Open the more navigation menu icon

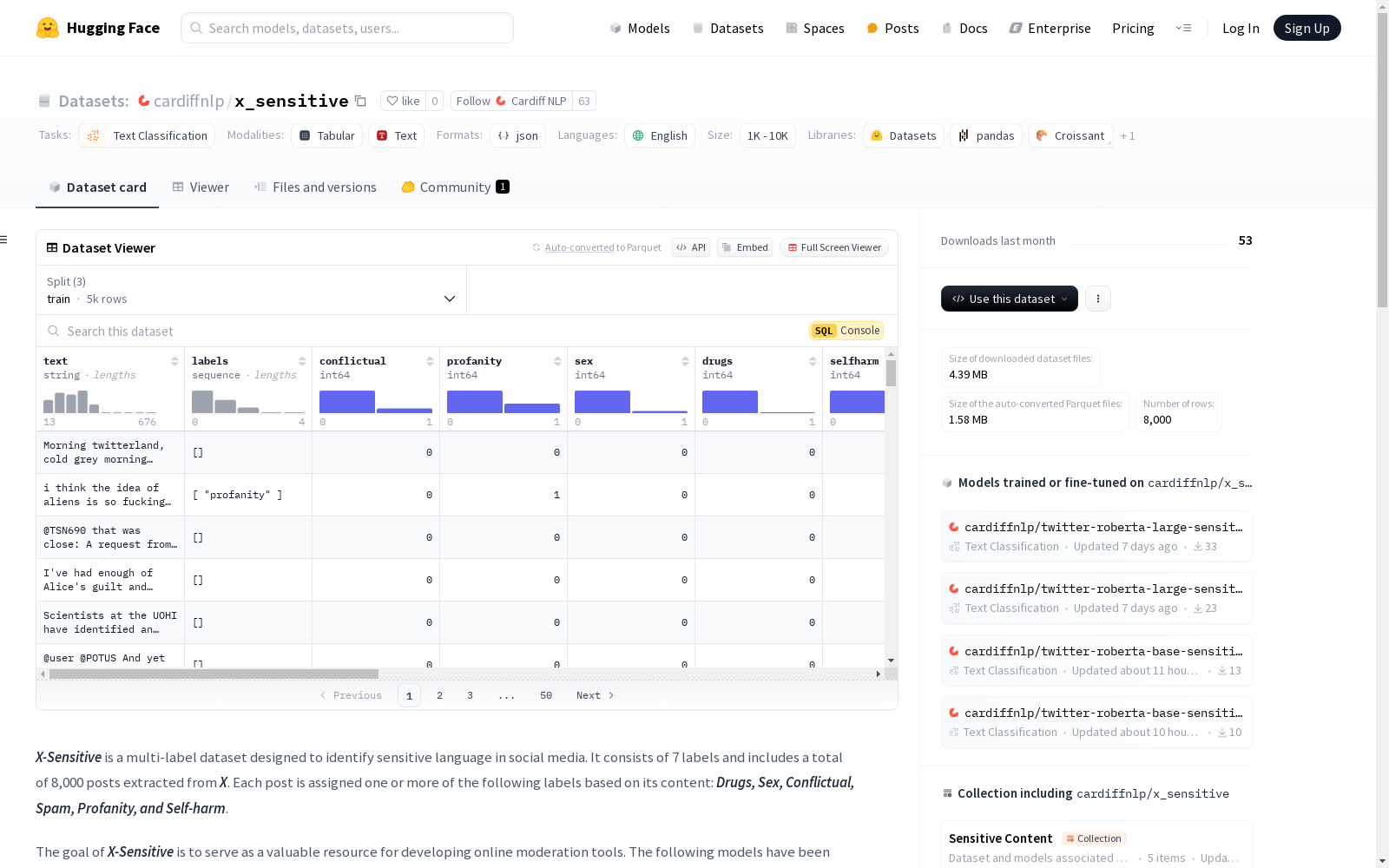click(x=1183, y=28)
